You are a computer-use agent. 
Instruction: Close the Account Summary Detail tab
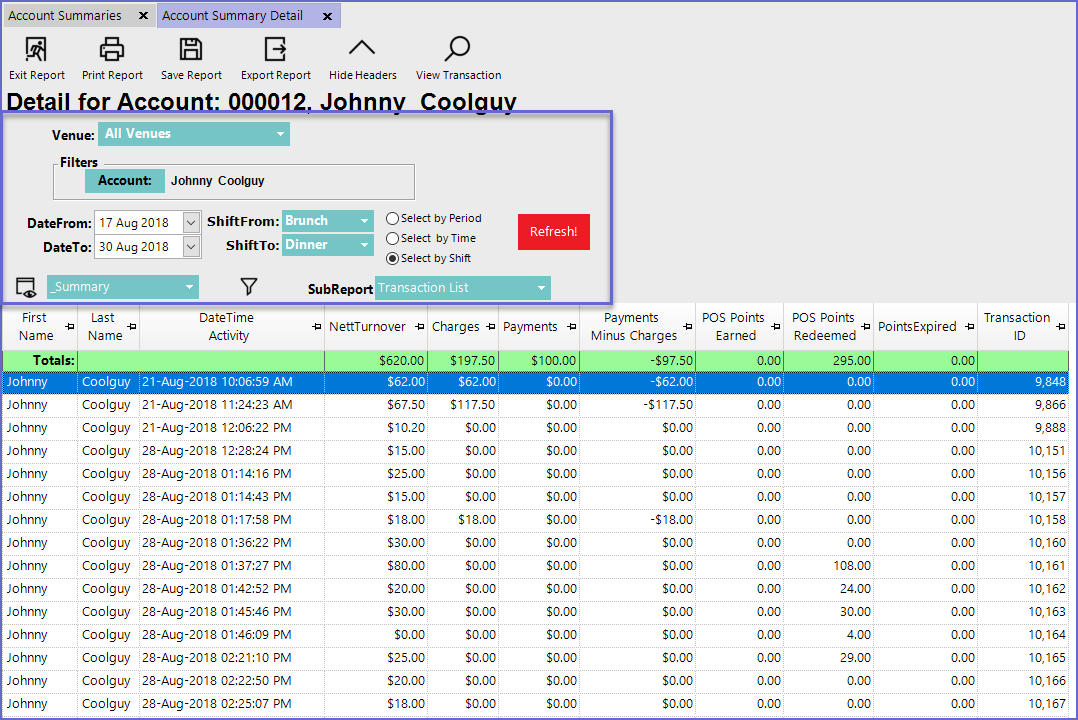326,16
